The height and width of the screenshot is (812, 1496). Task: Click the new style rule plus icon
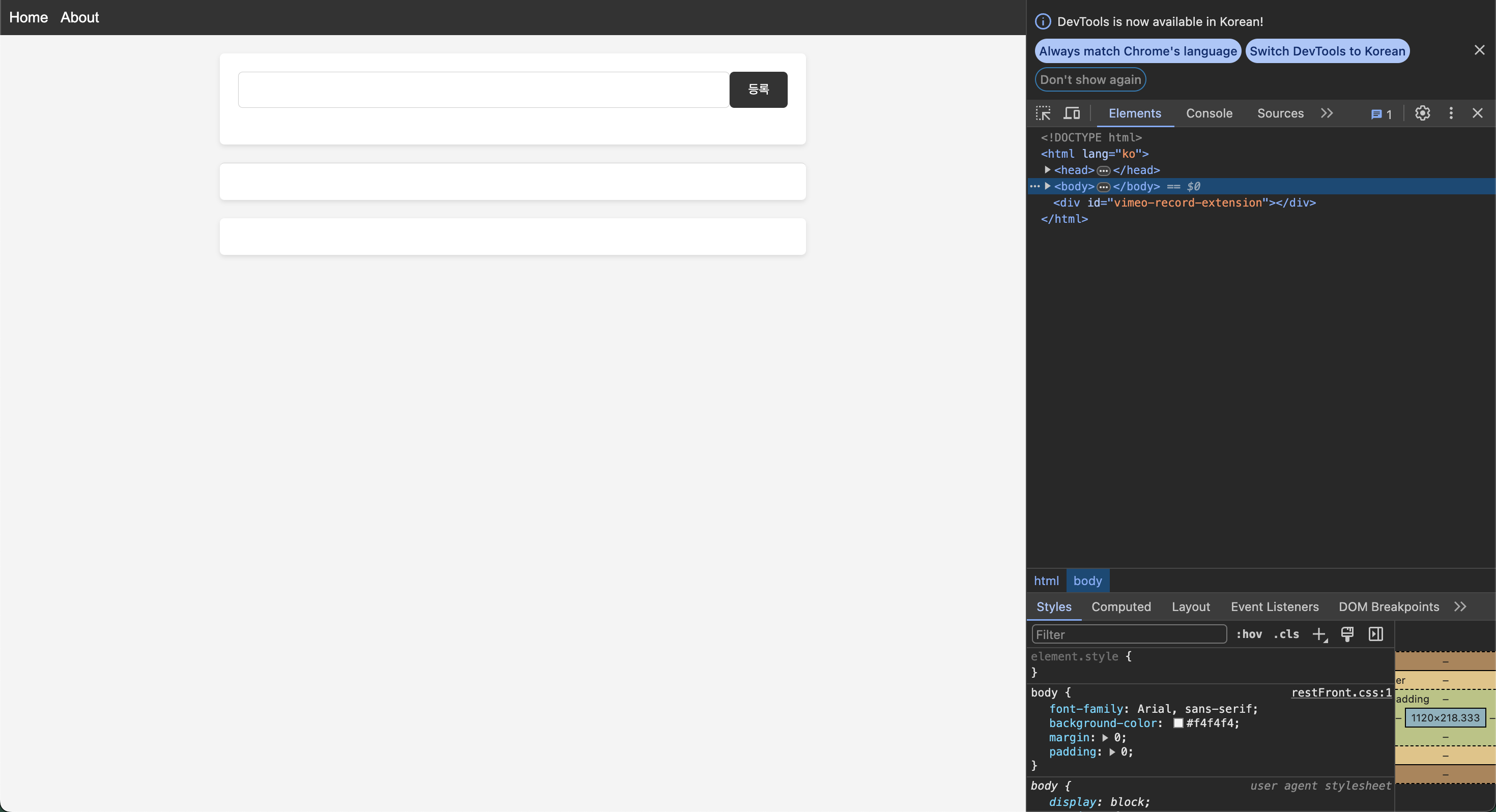[1319, 634]
